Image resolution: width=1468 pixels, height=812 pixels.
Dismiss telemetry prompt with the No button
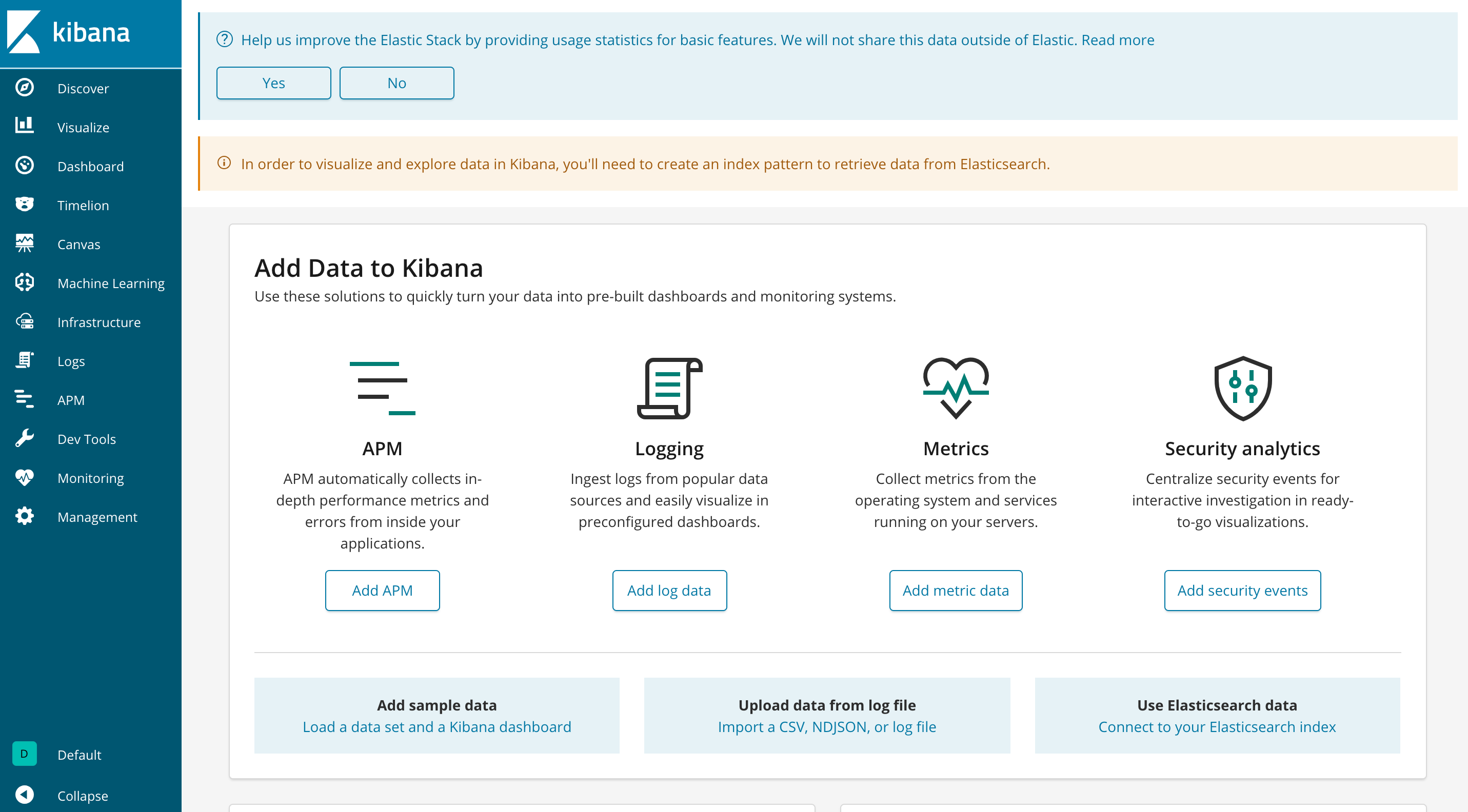point(396,83)
